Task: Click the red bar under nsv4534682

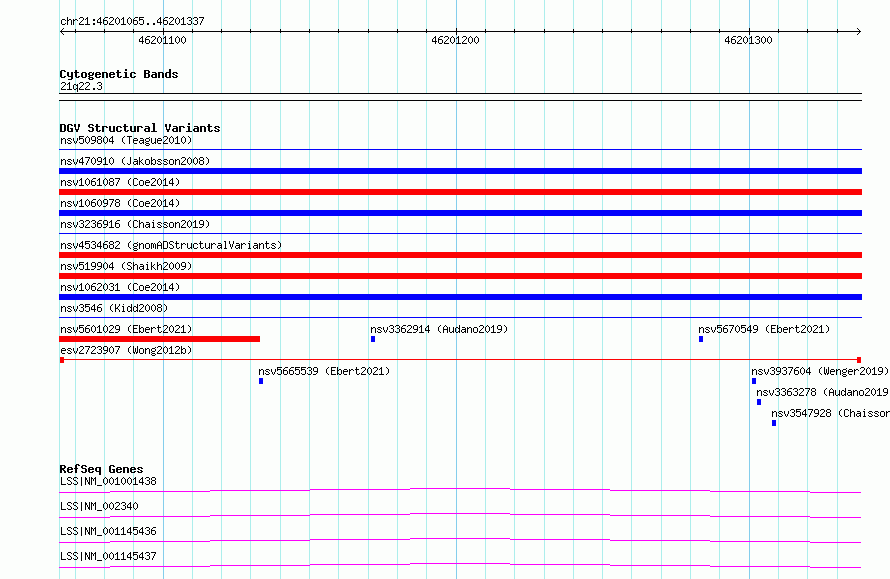Action: click(460, 255)
